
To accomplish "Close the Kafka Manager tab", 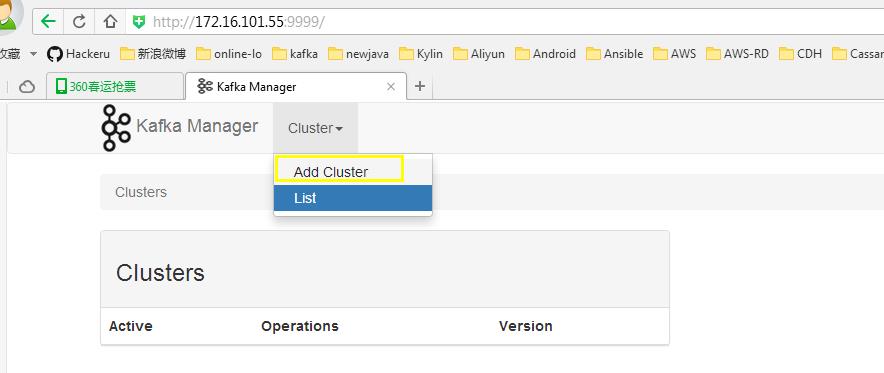I will coord(392,87).
